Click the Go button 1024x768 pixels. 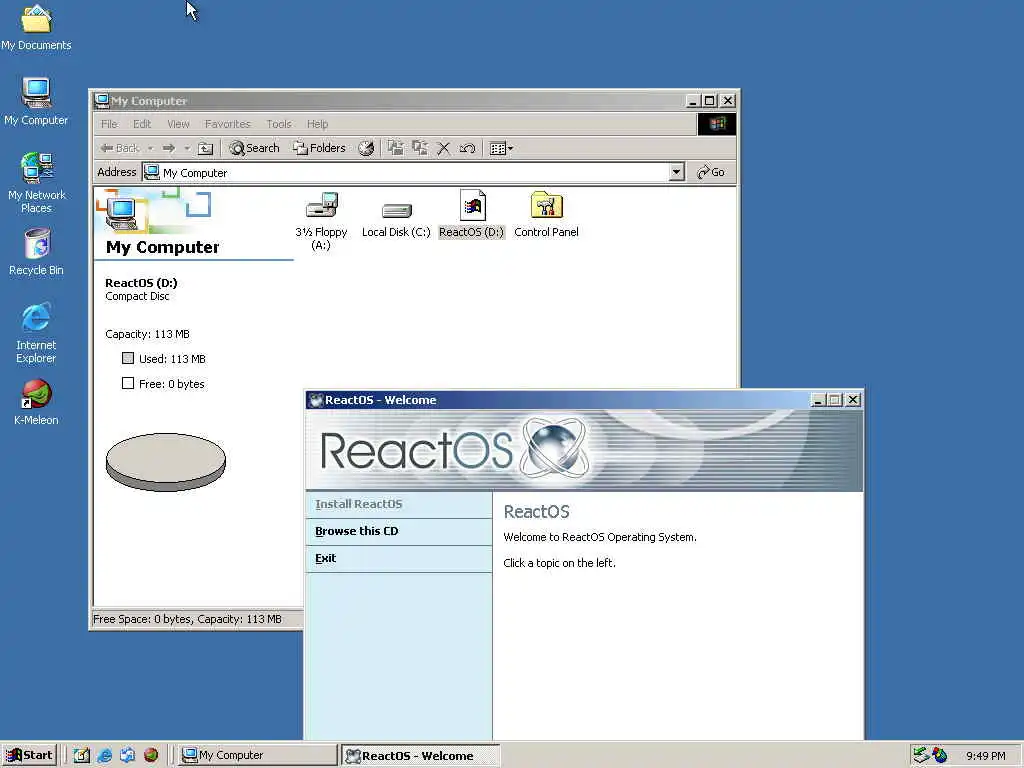[711, 172]
